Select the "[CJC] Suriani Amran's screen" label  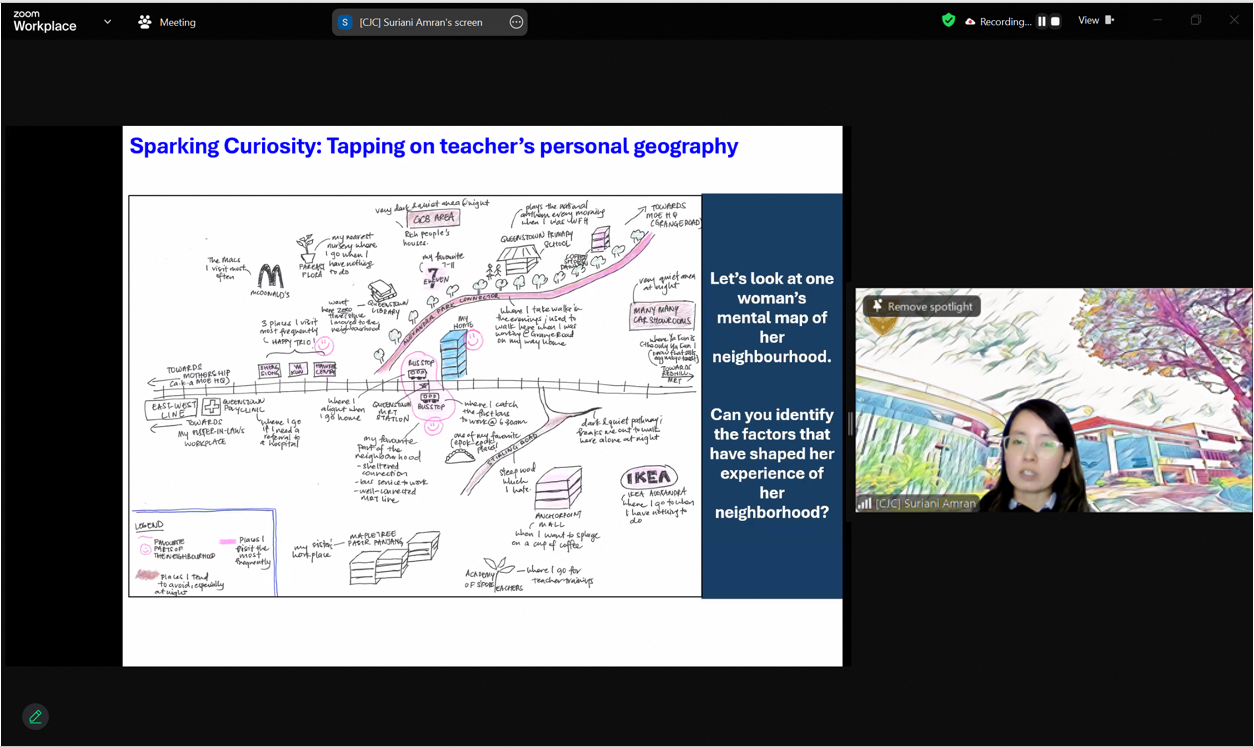421,22
